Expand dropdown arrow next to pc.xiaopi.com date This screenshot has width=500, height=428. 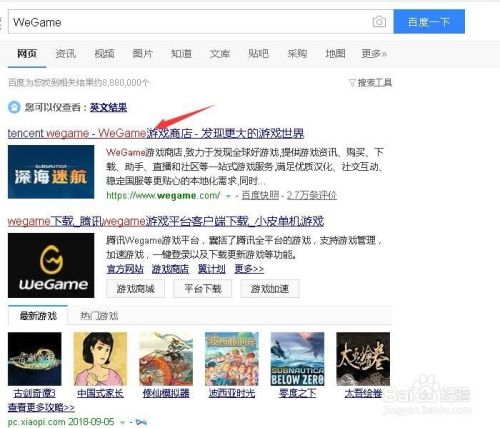[122, 422]
